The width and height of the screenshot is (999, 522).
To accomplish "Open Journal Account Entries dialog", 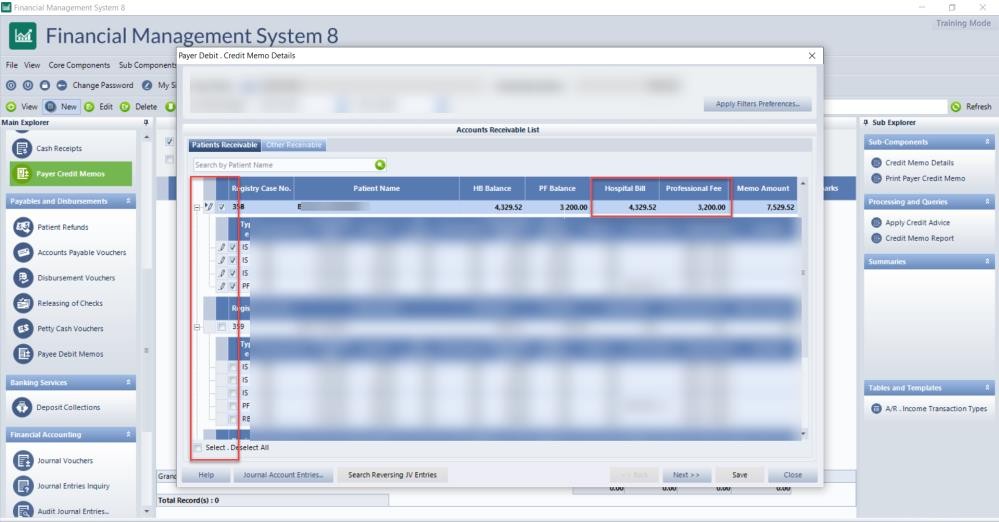I will click(283, 475).
